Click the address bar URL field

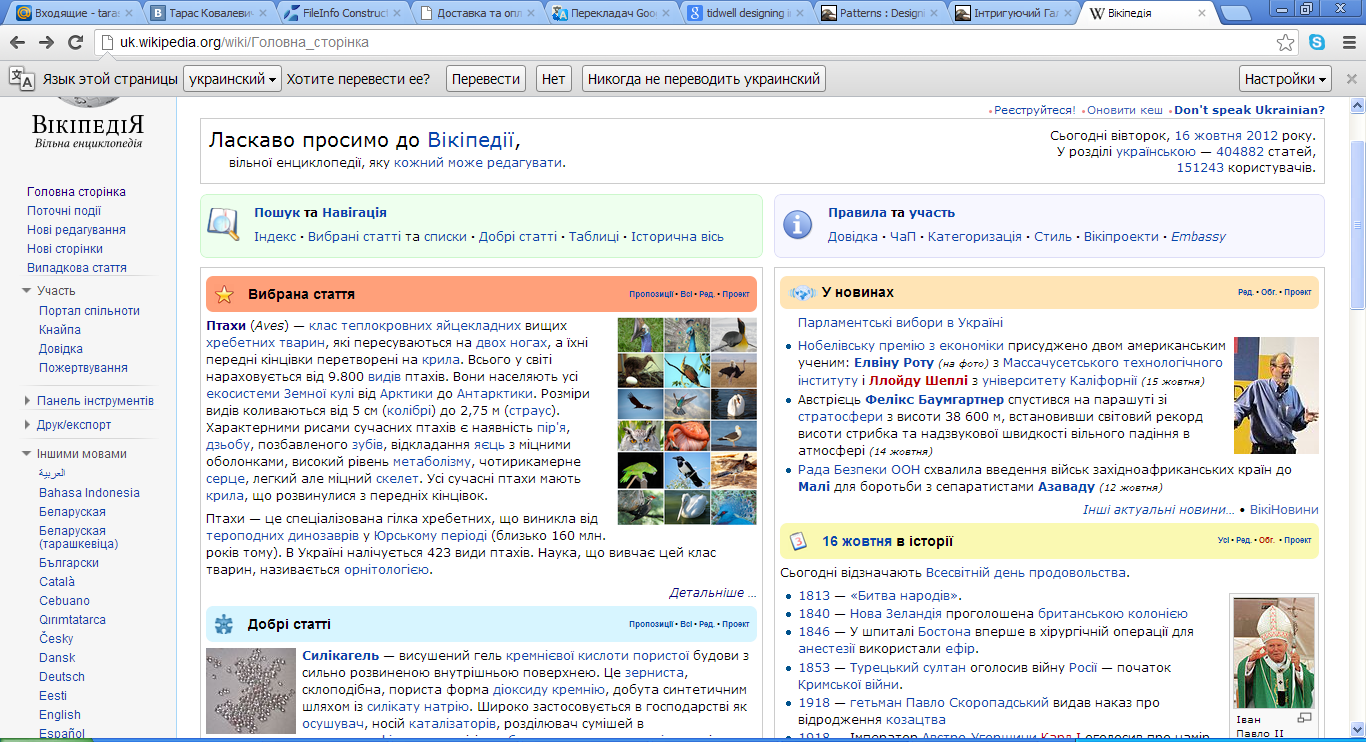[685, 42]
